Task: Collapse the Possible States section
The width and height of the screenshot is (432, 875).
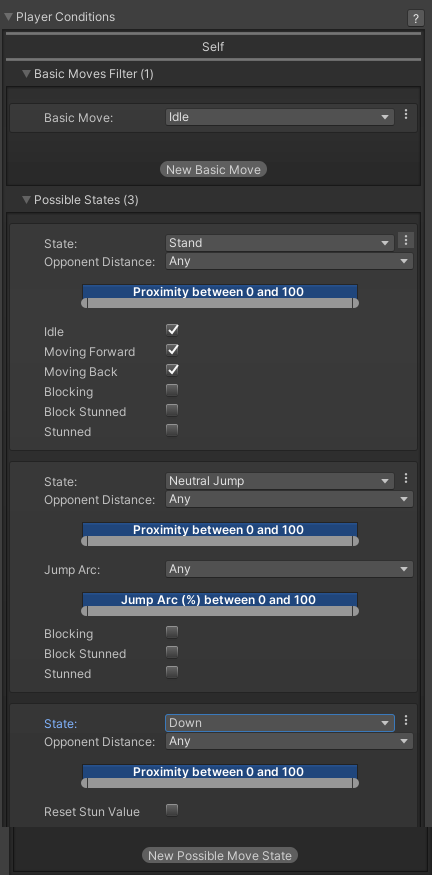Action: pos(26,200)
